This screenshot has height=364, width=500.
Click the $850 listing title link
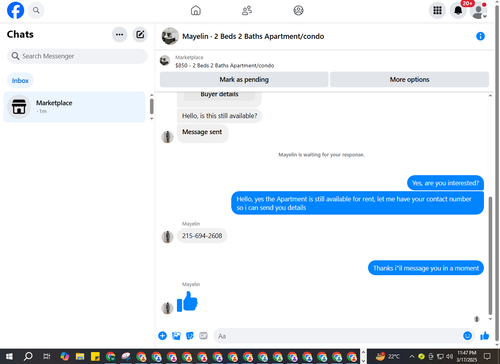(x=225, y=65)
